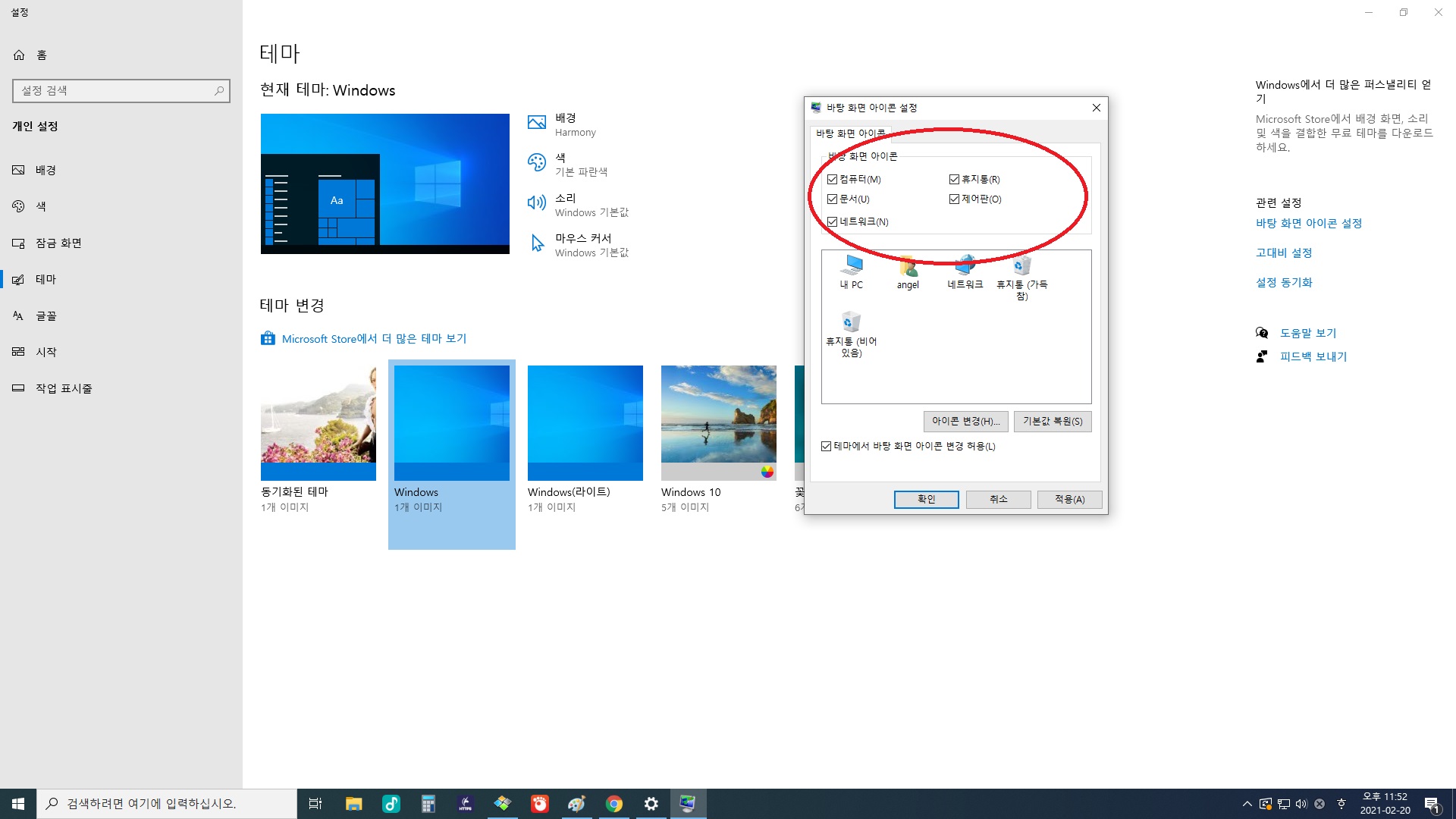Select the full recycle bin icon
Image resolution: width=1456 pixels, height=819 pixels.
(1021, 267)
